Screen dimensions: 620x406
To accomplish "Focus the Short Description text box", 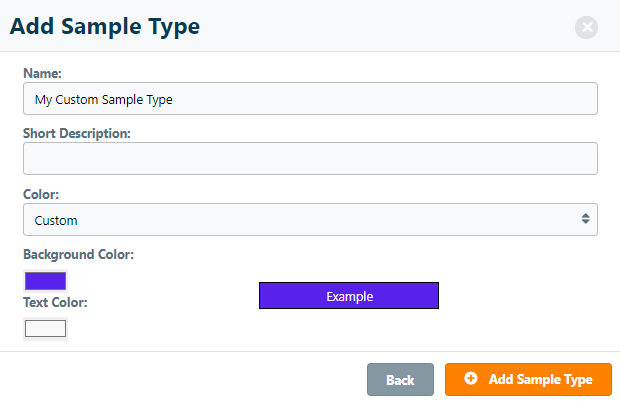I will point(310,158).
